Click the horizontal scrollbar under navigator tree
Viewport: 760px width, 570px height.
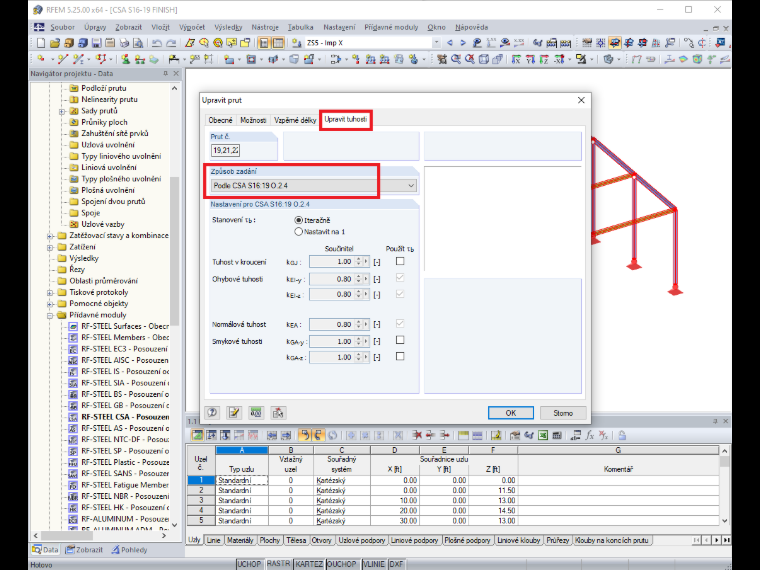click(x=67, y=536)
